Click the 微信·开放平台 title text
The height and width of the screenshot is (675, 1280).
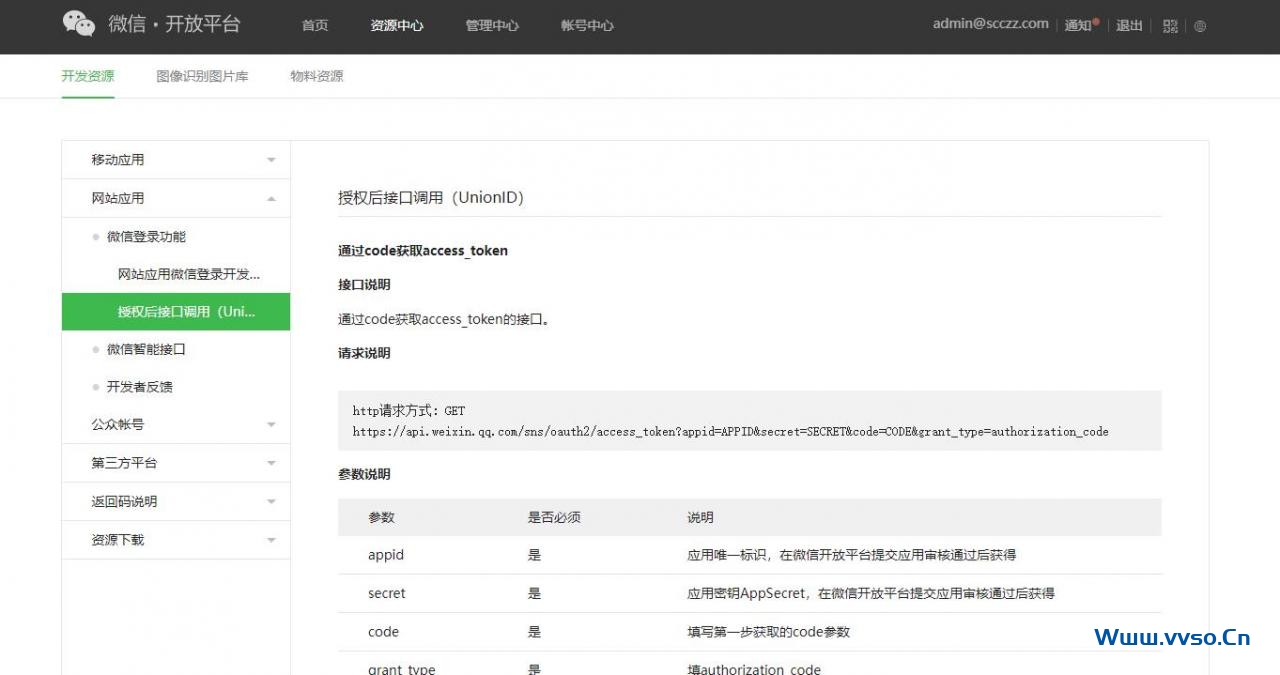174,24
